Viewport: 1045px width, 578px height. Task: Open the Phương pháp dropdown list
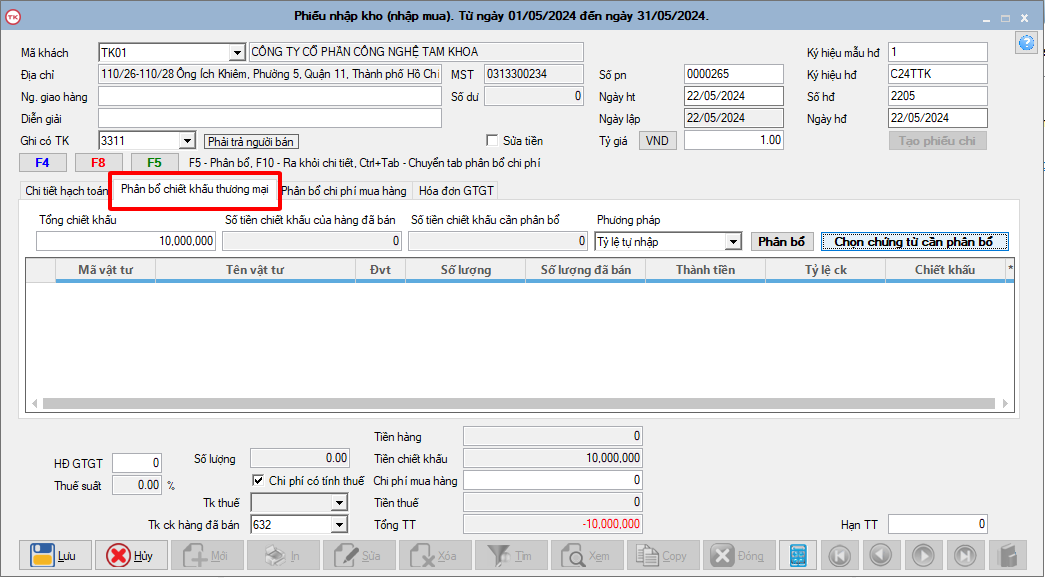pyautogui.click(x=733, y=242)
